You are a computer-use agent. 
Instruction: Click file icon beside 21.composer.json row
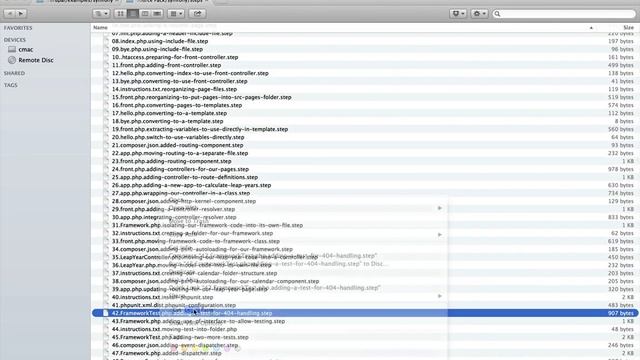(x=106, y=145)
